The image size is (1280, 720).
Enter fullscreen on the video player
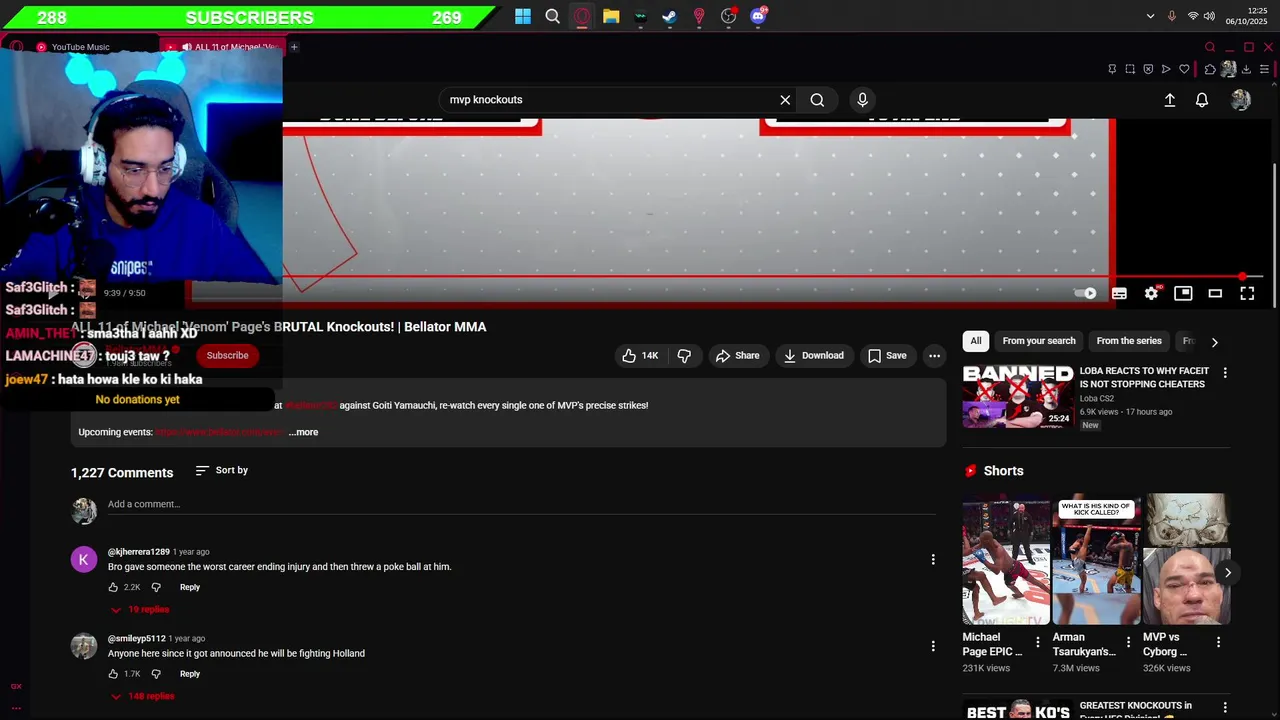(x=1247, y=293)
